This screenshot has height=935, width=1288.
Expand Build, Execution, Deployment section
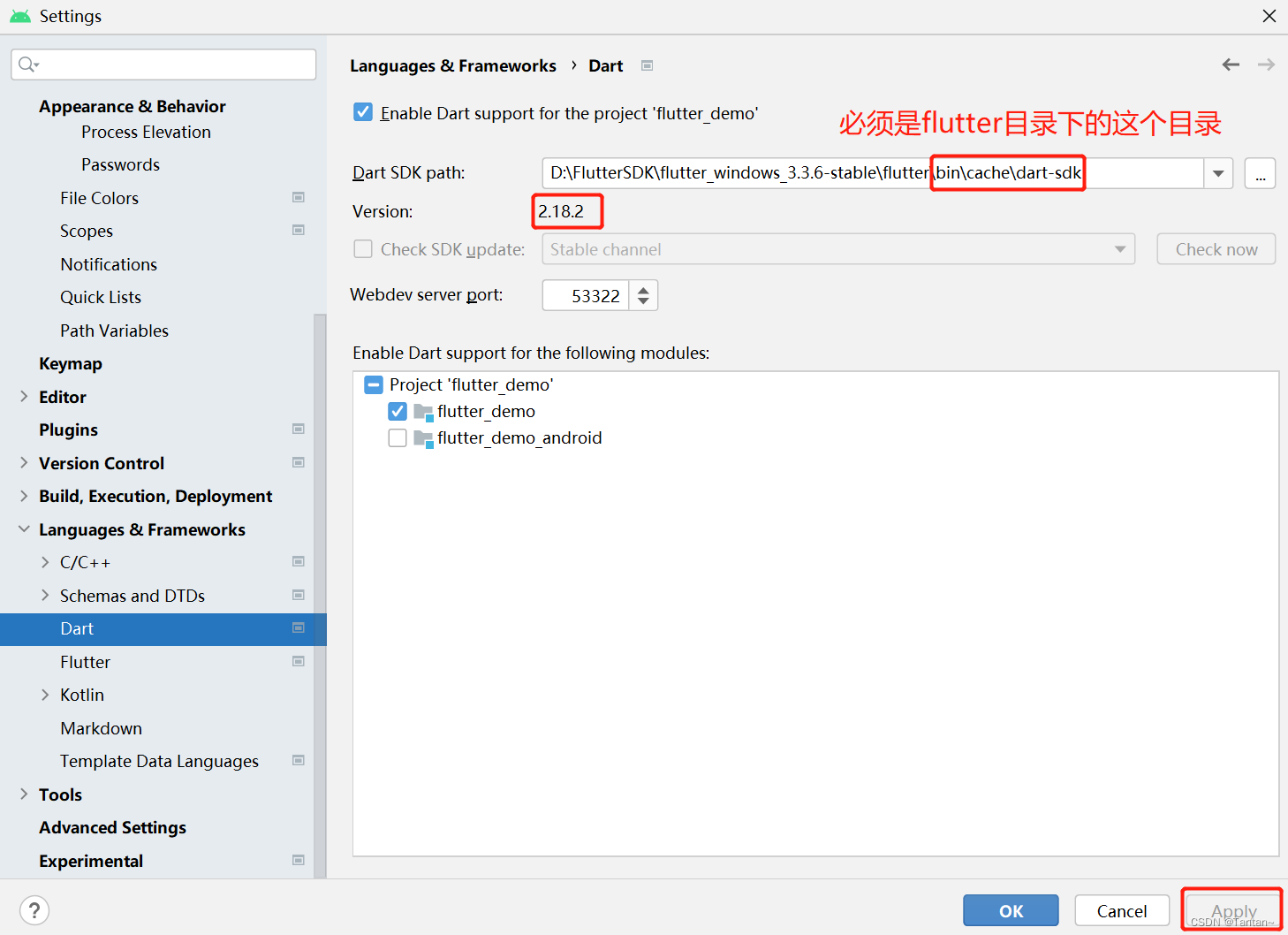(24, 496)
